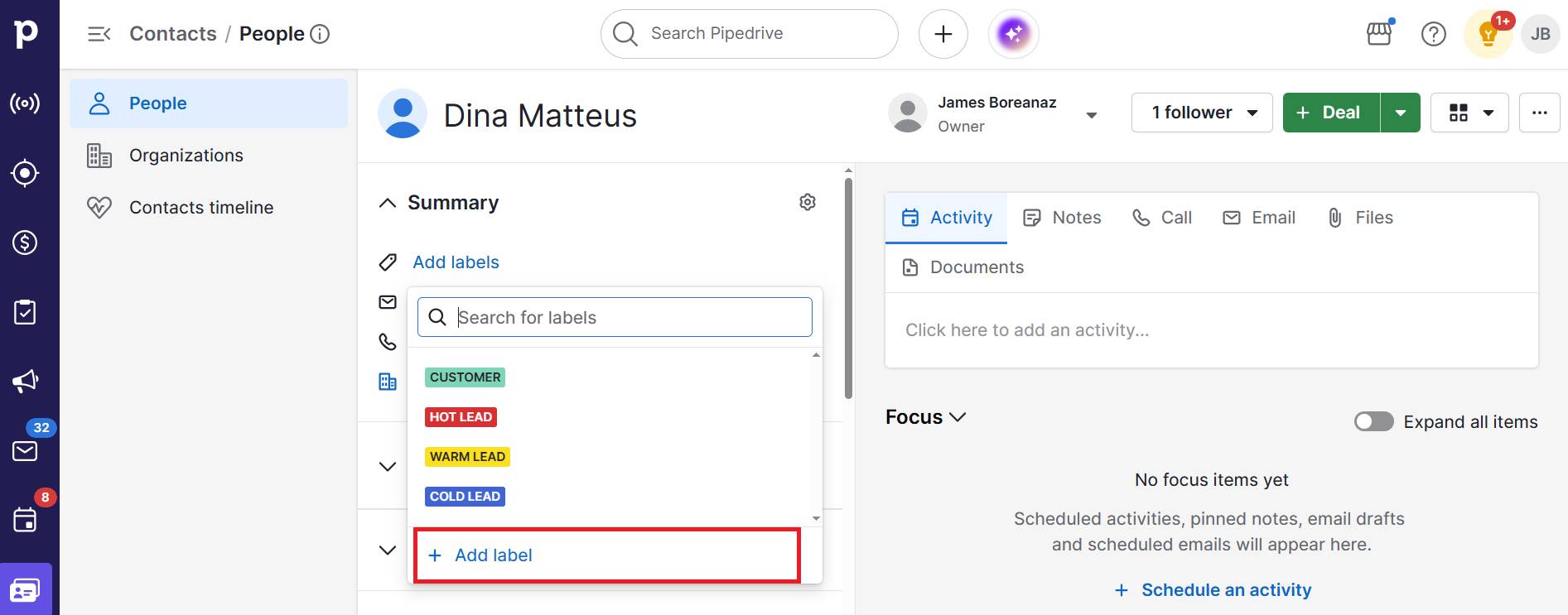Click the Add label button

494,555
